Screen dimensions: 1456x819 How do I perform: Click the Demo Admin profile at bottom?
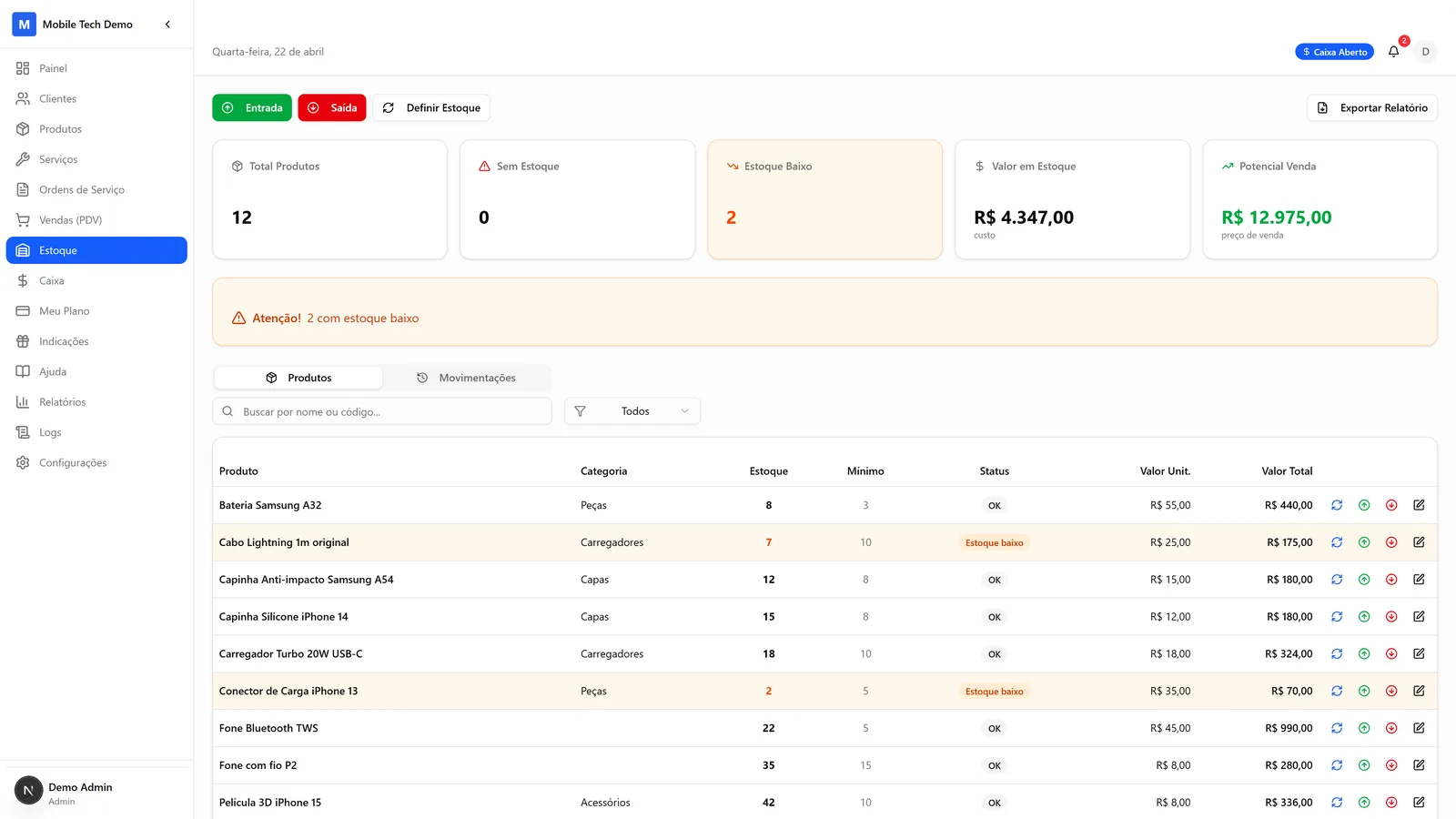(96, 792)
